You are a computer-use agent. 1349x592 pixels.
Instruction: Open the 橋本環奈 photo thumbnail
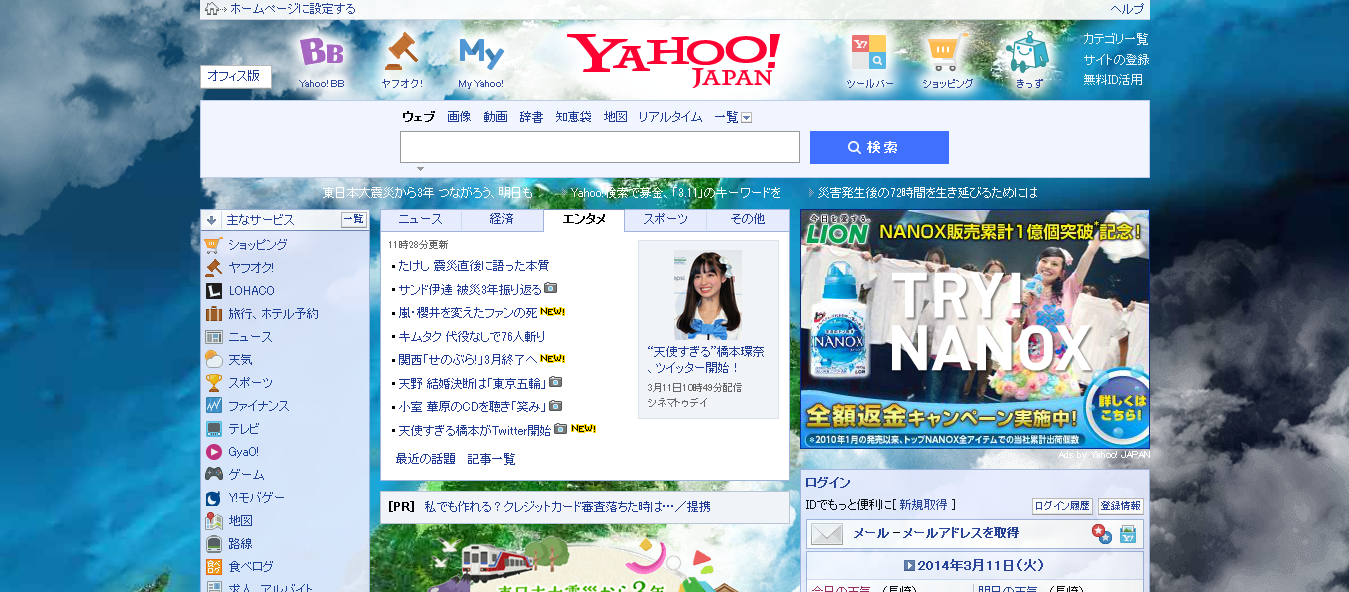click(x=708, y=294)
